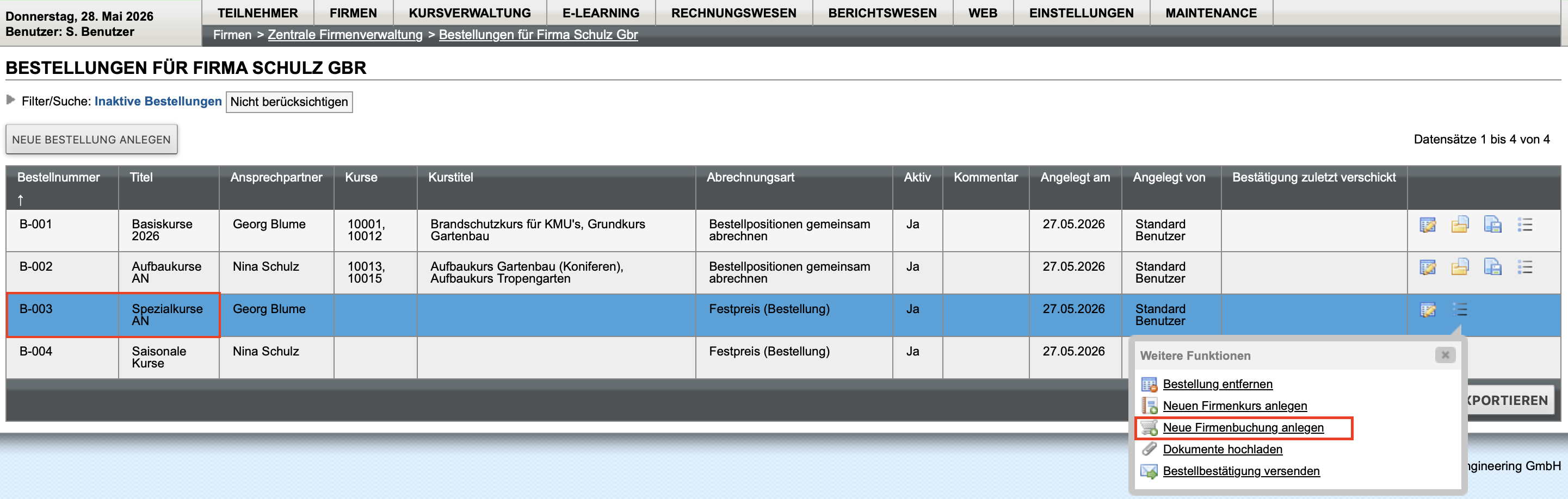Screen dimensions: 1568x499
Task: Open the BERICHTSWESEN menu
Action: click(x=882, y=13)
